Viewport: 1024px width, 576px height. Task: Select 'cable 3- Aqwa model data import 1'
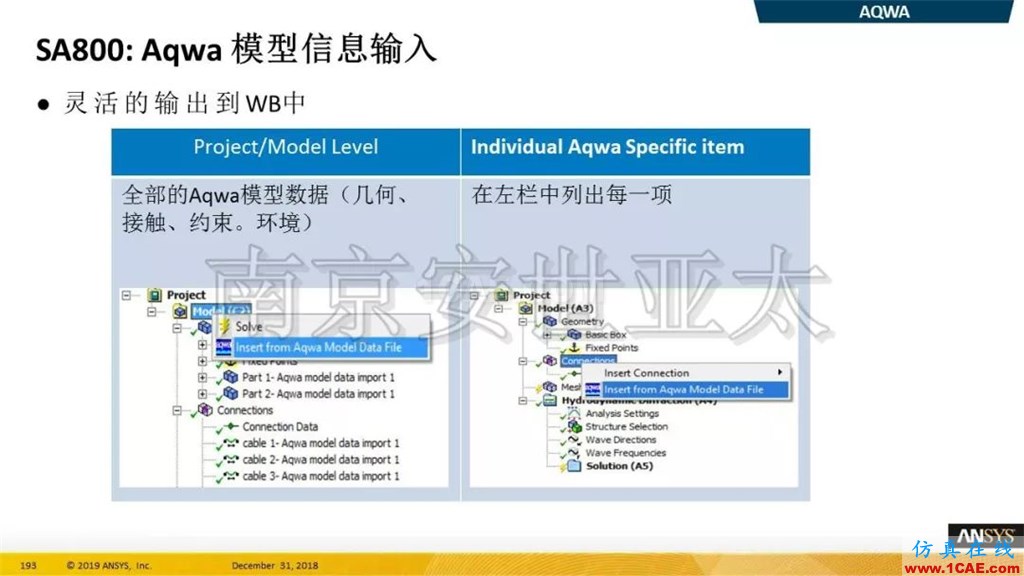tap(321, 476)
